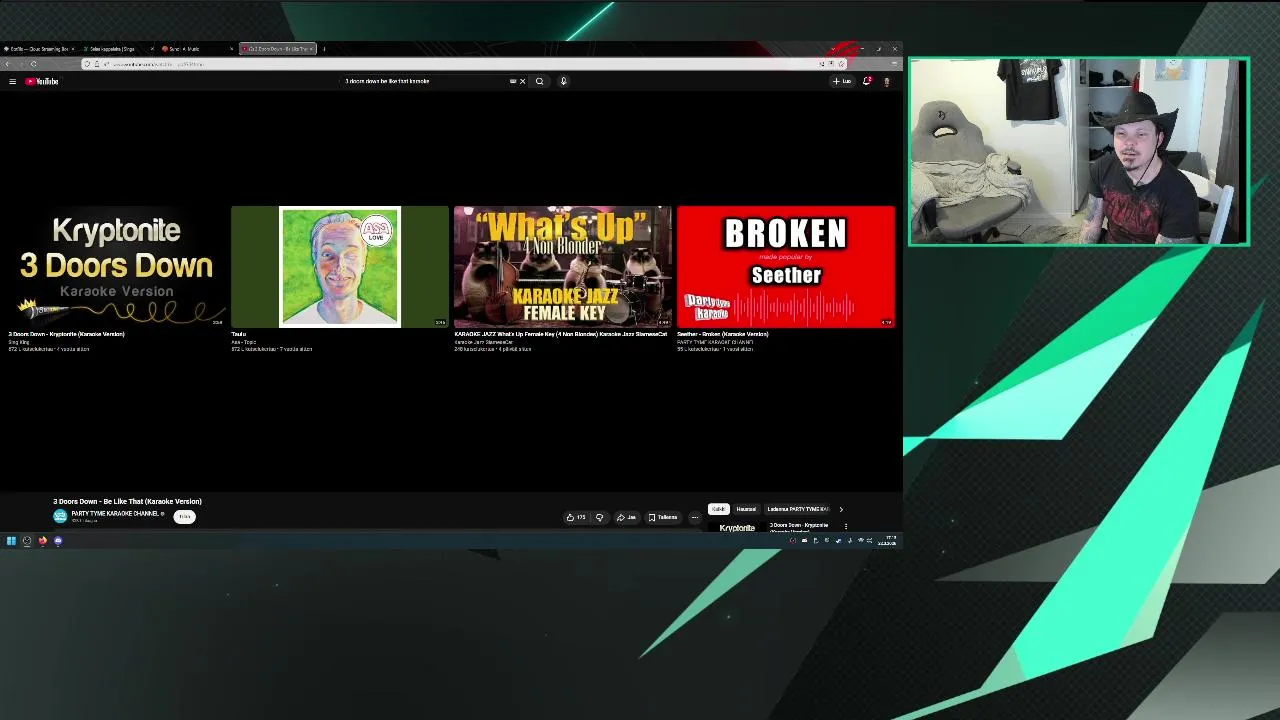1280x720 pixels.
Task: Open 'Seether - Broken (Karaoke Version)' title
Action: click(723, 334)
